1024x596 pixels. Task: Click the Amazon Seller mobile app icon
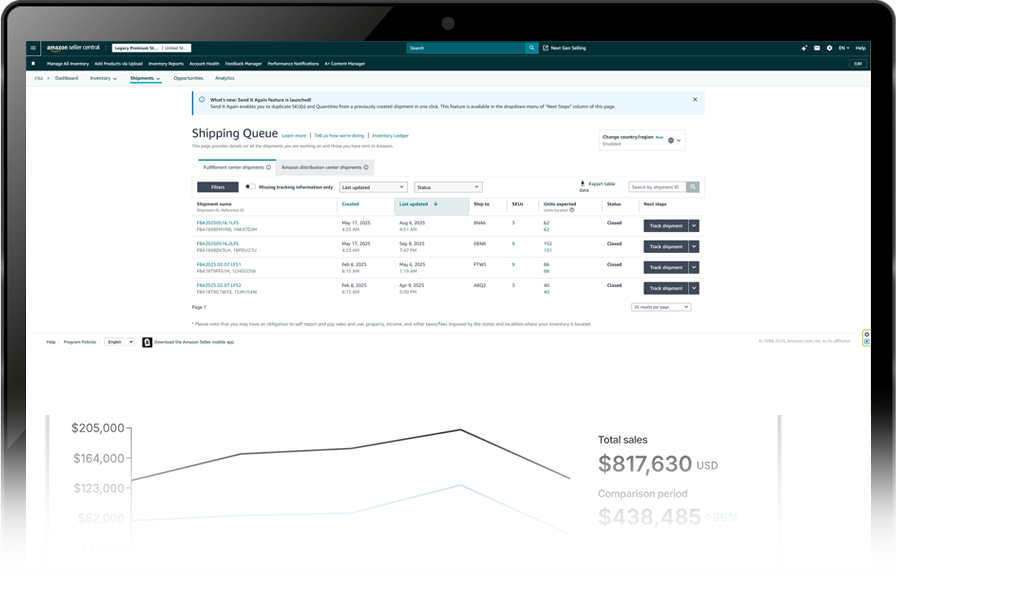click(x=146, y=342)
